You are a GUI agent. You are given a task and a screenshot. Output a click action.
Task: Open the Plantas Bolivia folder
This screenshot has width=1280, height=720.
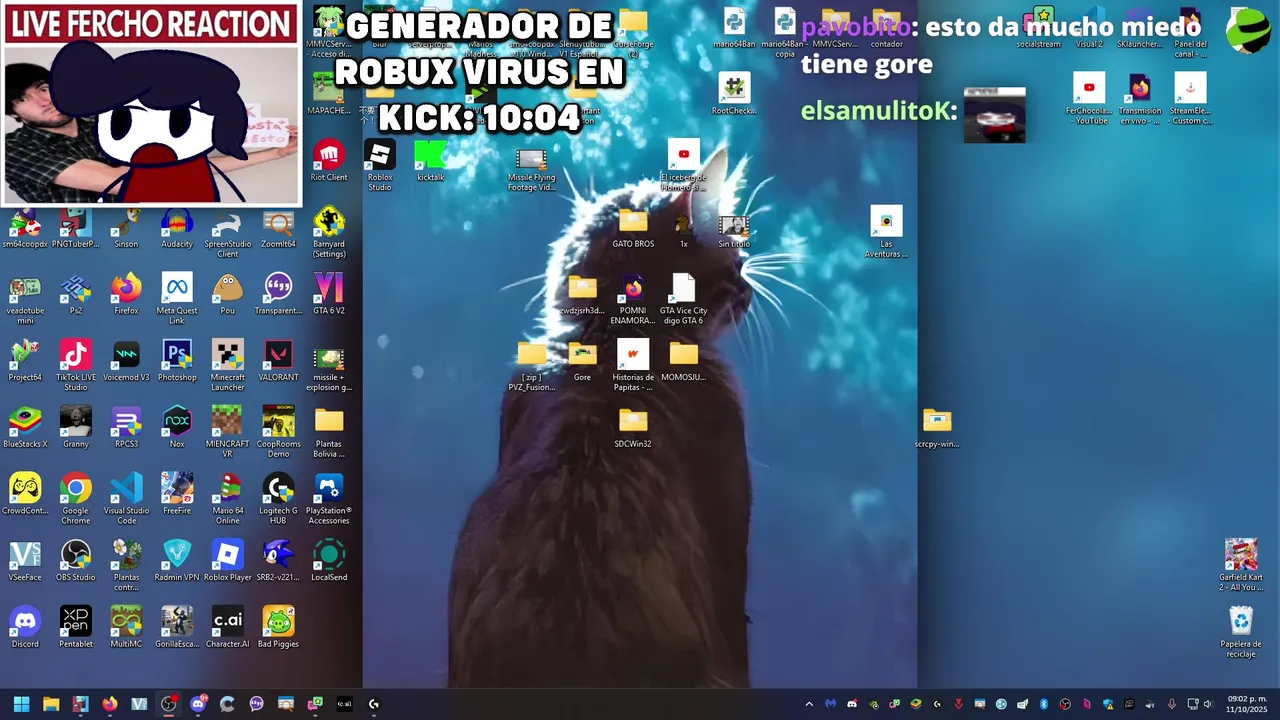329,433
